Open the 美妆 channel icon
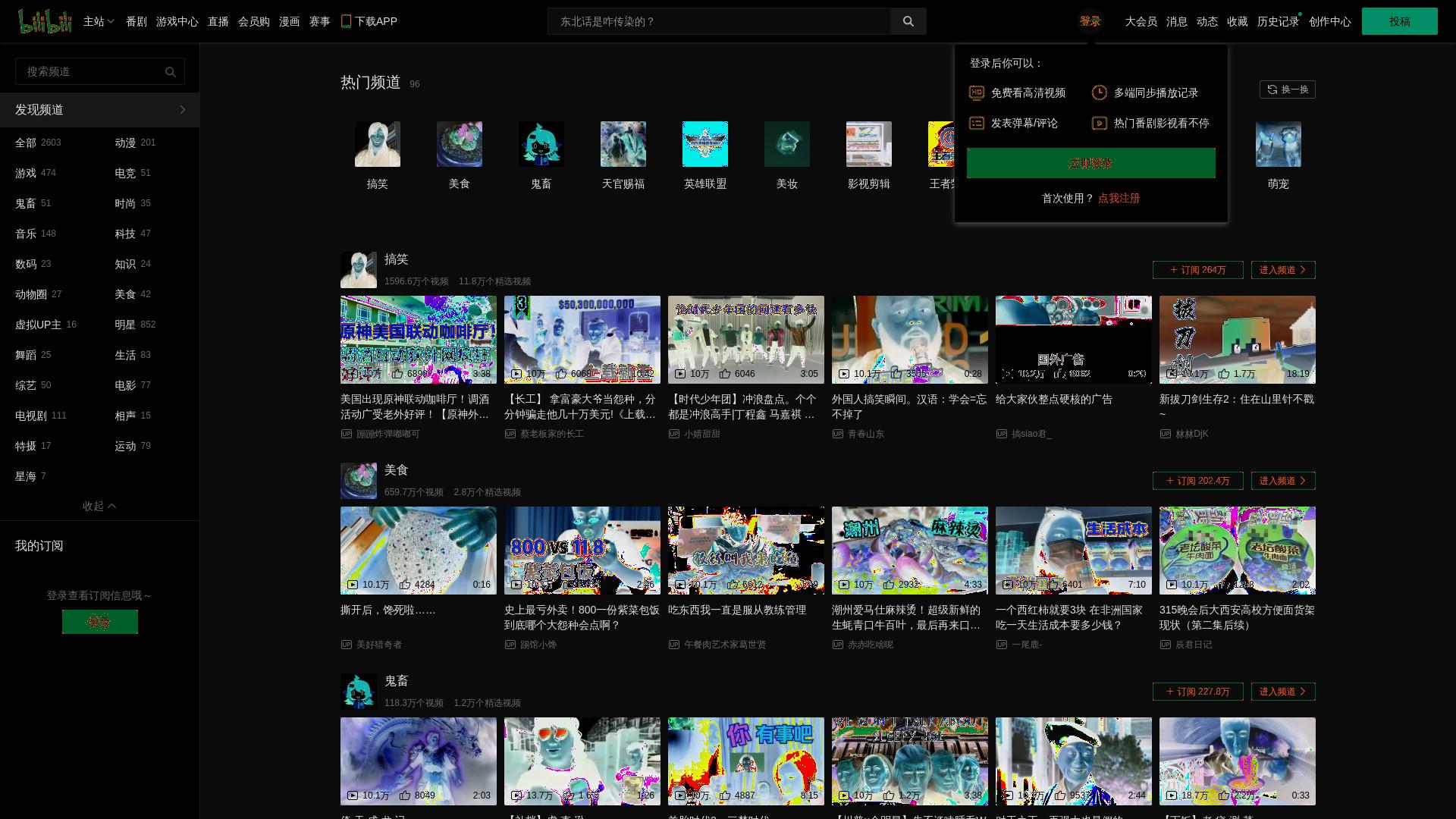 pyautogui.click(x=787, y=144)
